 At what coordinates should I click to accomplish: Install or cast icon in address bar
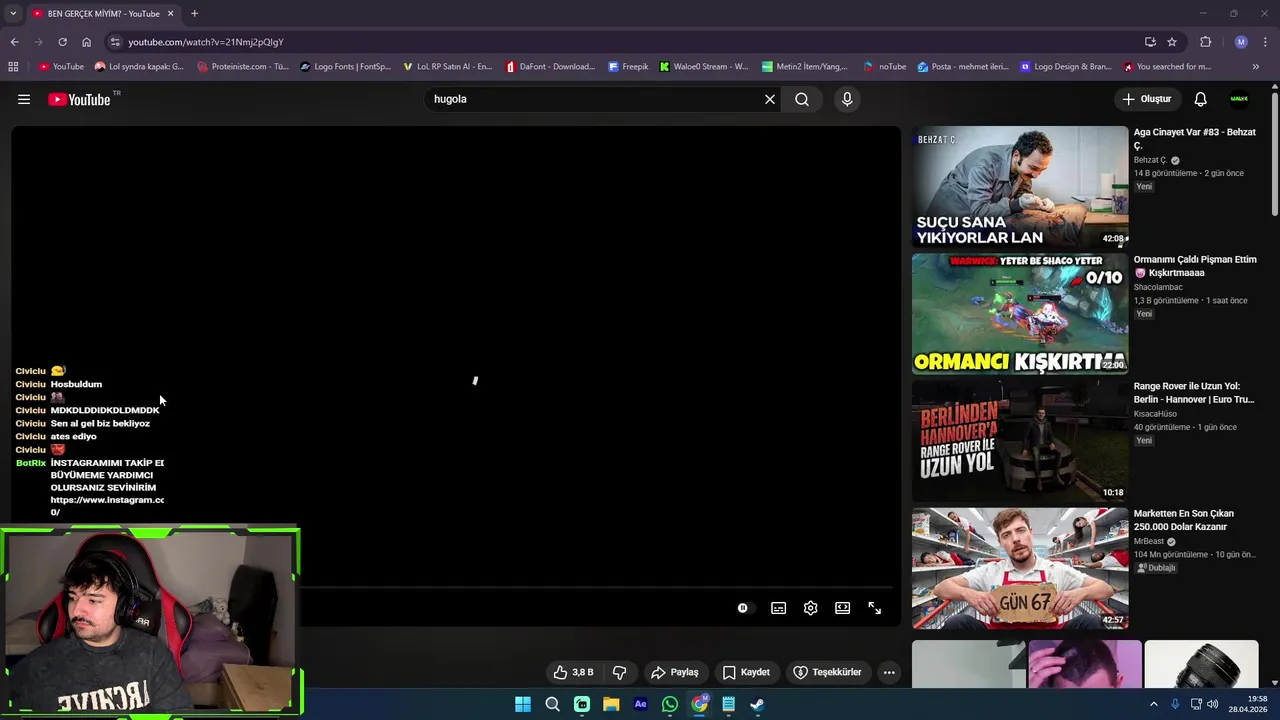[1150, 42]
